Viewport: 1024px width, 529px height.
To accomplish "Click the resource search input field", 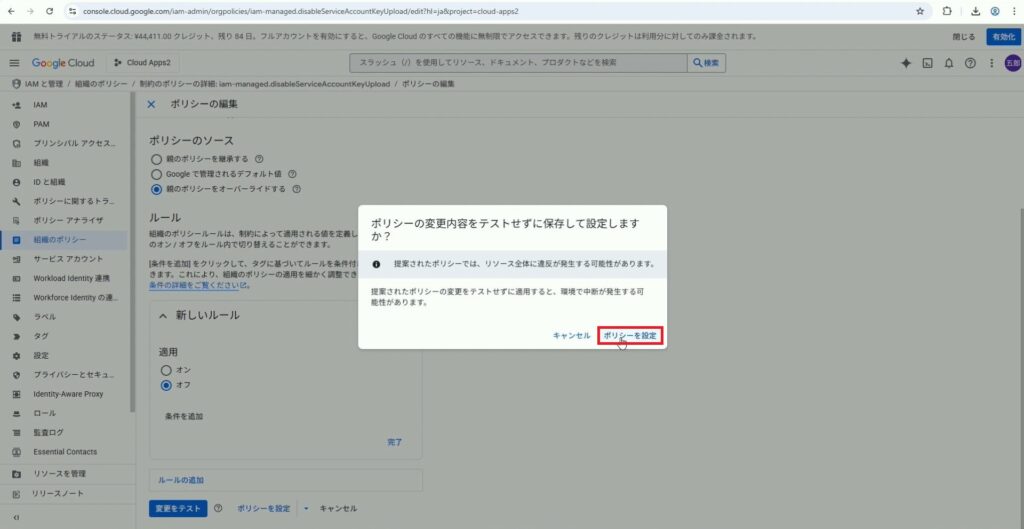I will pyautogui.click(x=515, y=62).
